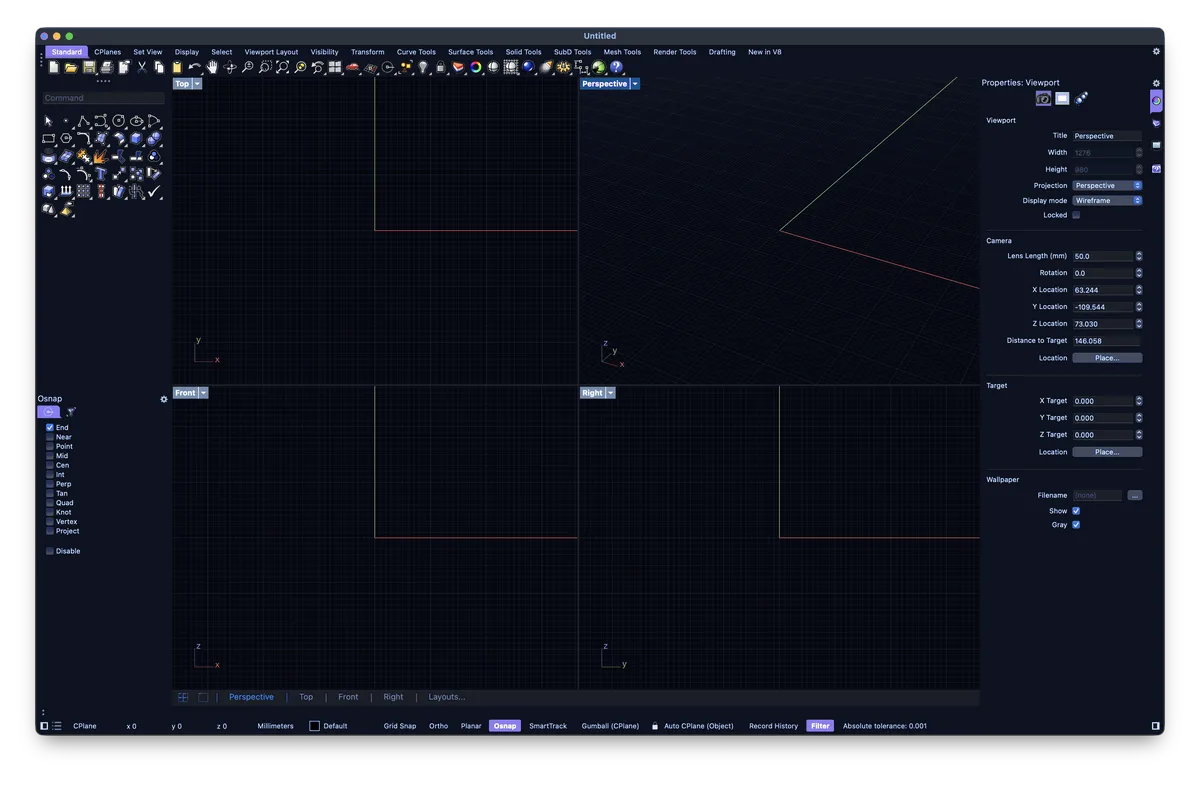Click the Zoom Extents icon
1200x787 pixels.
coord(283,67)
